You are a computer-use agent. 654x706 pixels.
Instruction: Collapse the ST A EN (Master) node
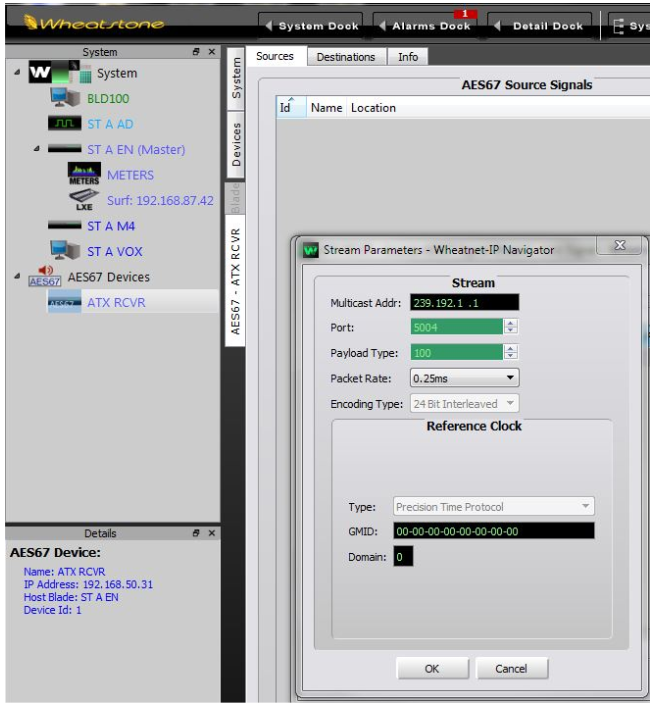pos(36,149)
